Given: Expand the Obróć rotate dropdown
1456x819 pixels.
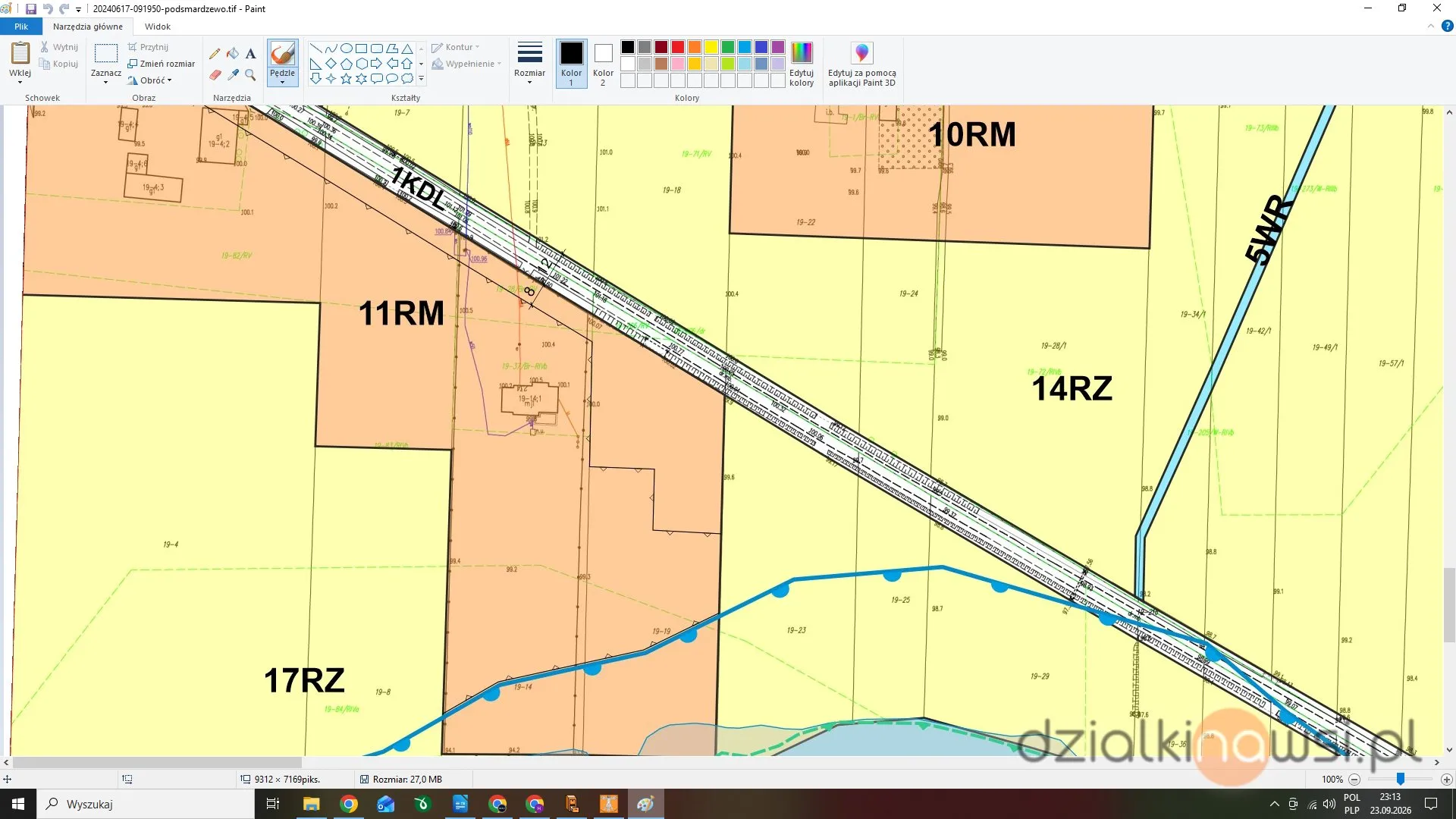Looking at the screenshot, I should point(150,80).
